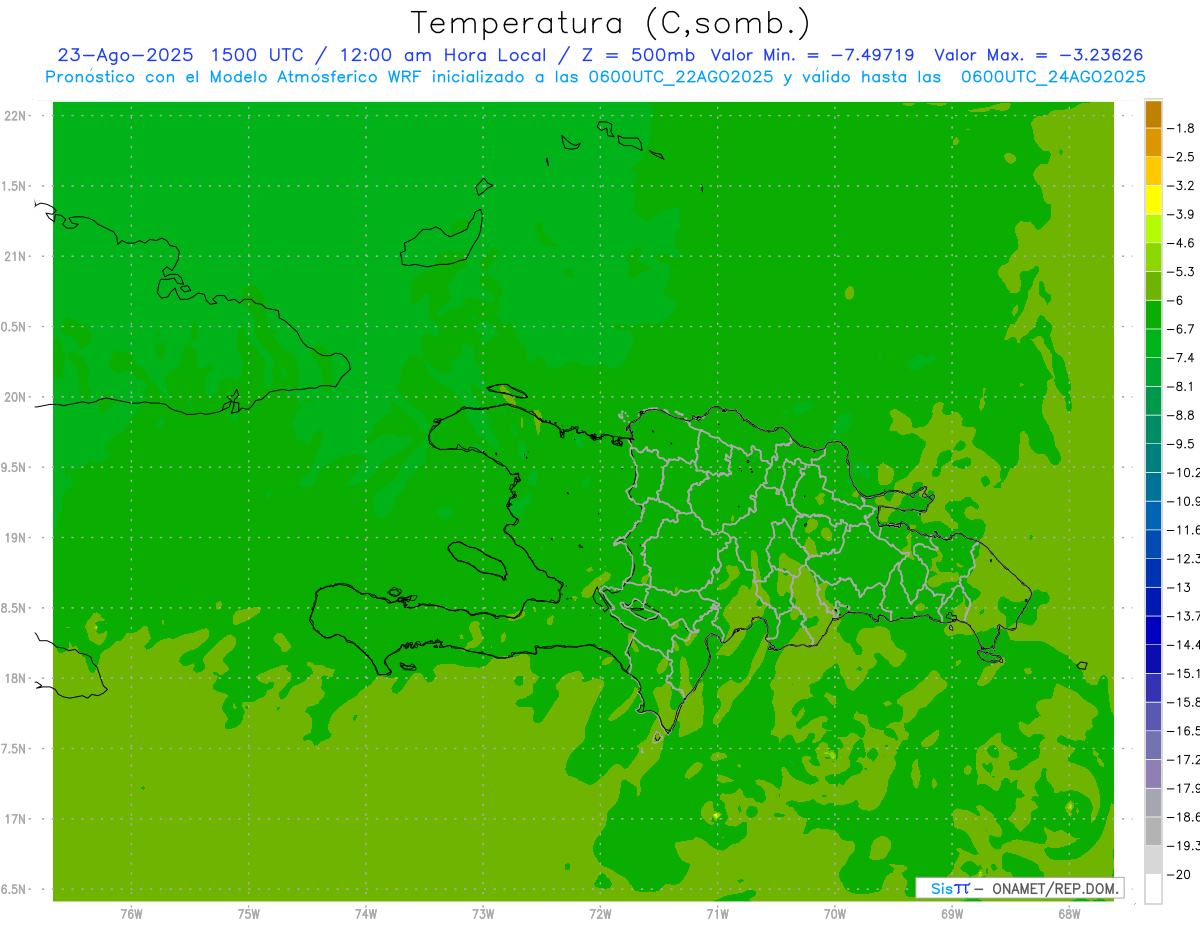The image size is (1200, 927).
Task: Click the '22N' latitude label
Action: (17, 116)
